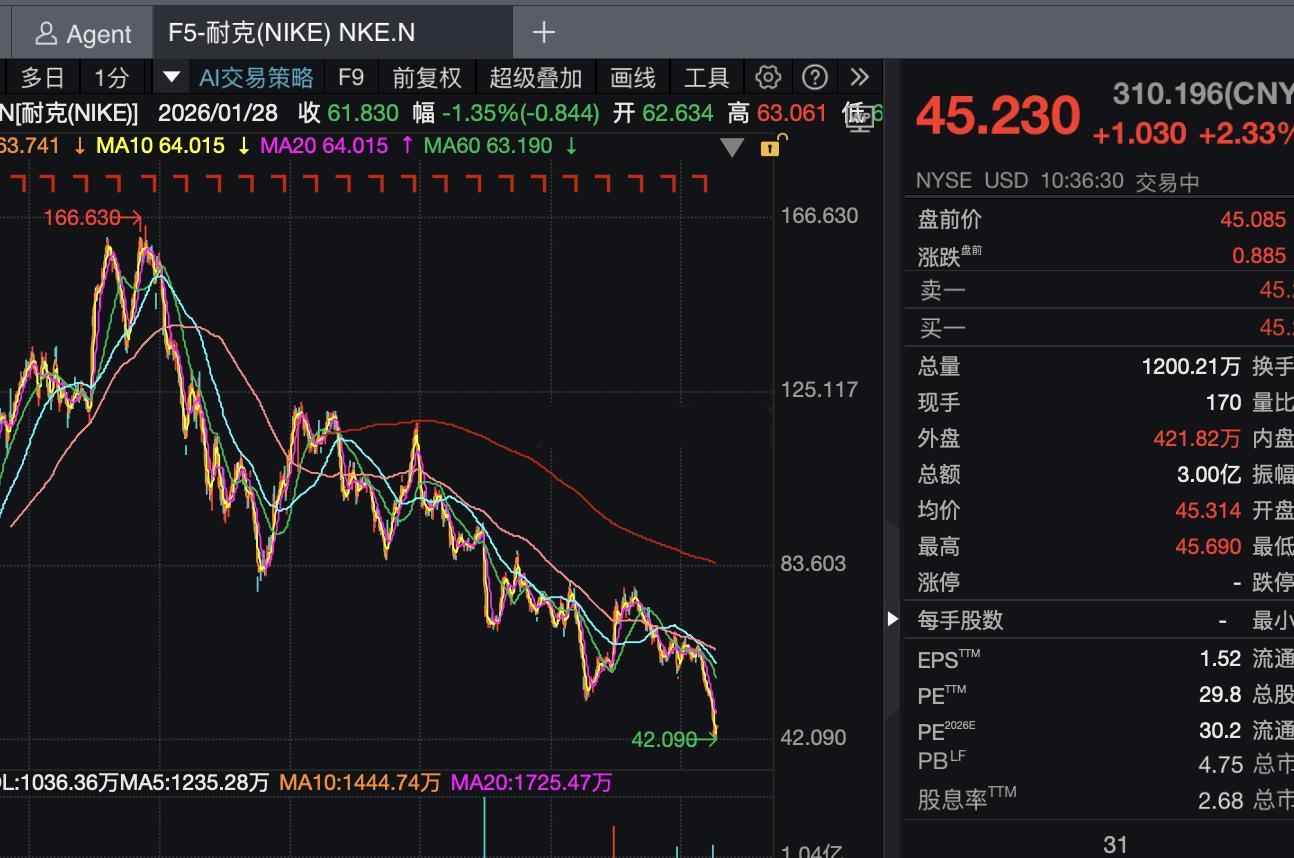Screen dimensions: 1294x858
Task: Switch to the Agent tab
Action: pyautogui.click(x=83, y=34)
